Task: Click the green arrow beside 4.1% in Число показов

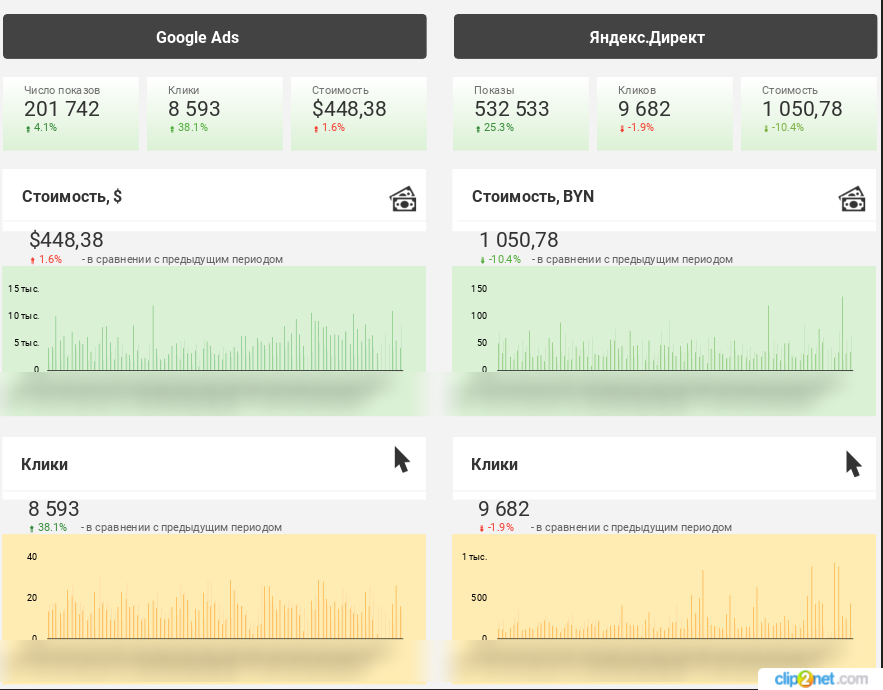Action: (x=28, y=128)
